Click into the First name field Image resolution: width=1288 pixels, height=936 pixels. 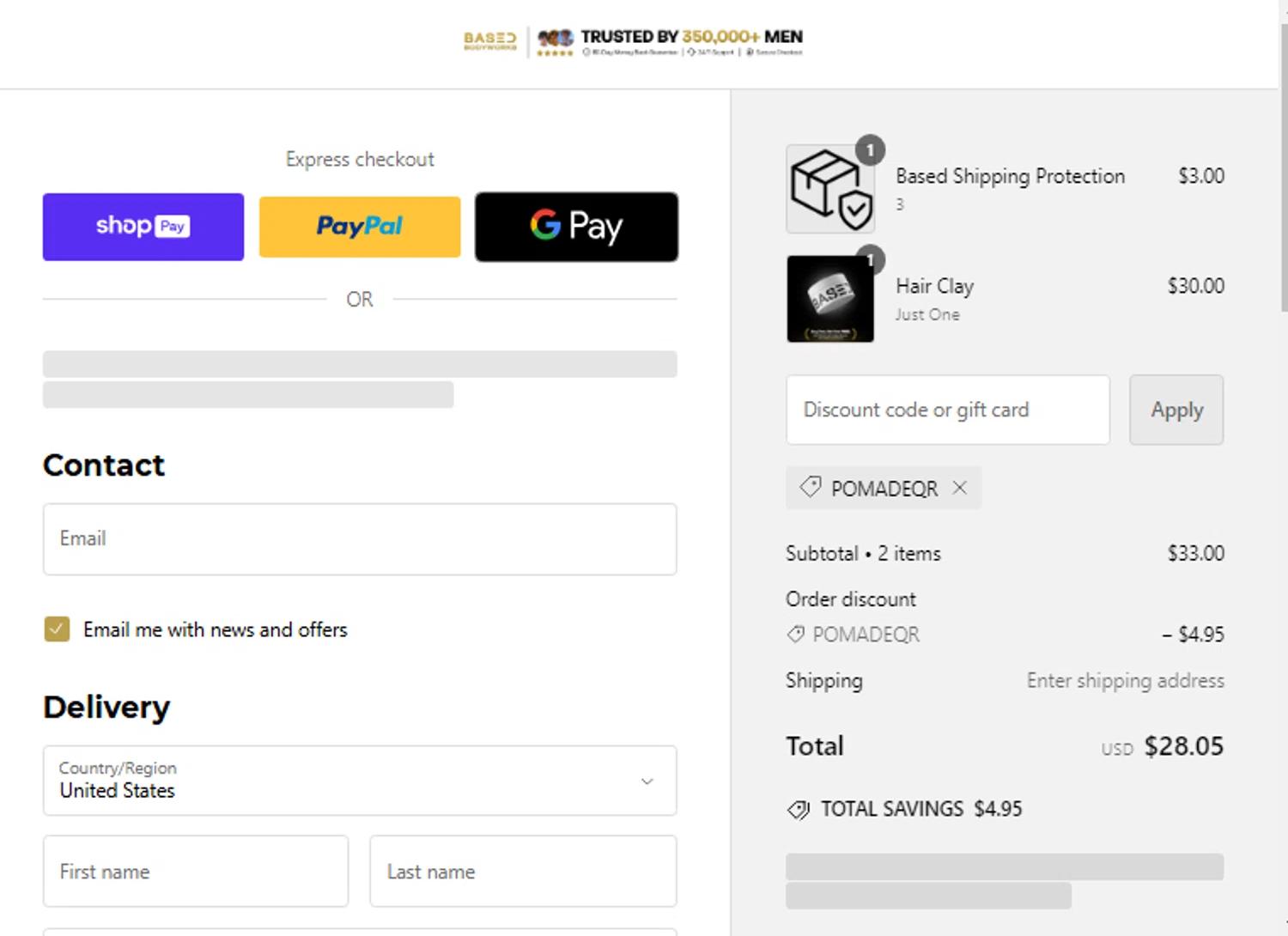[196, 872]
